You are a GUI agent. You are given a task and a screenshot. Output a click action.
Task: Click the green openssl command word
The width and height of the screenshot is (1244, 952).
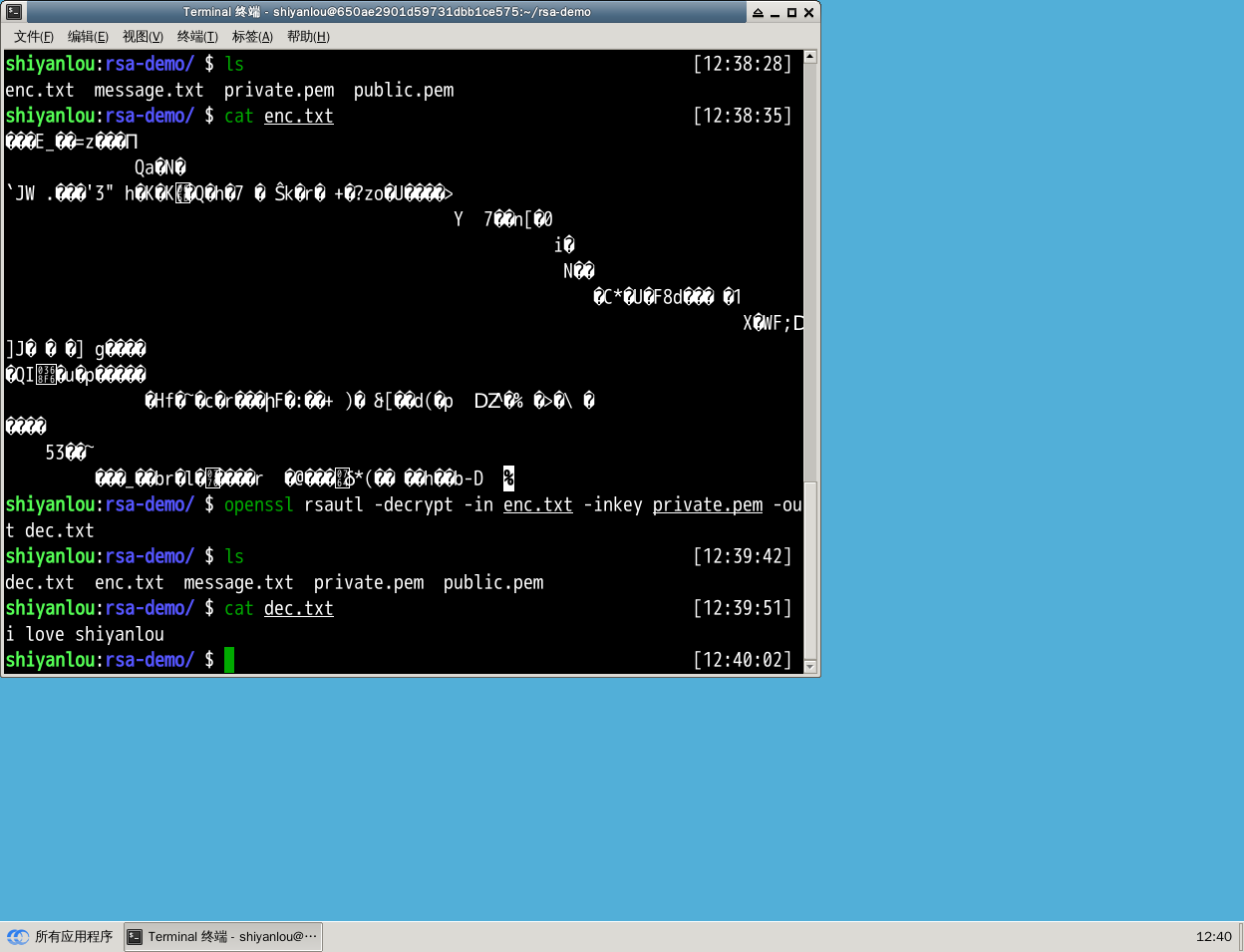[259, 504]
